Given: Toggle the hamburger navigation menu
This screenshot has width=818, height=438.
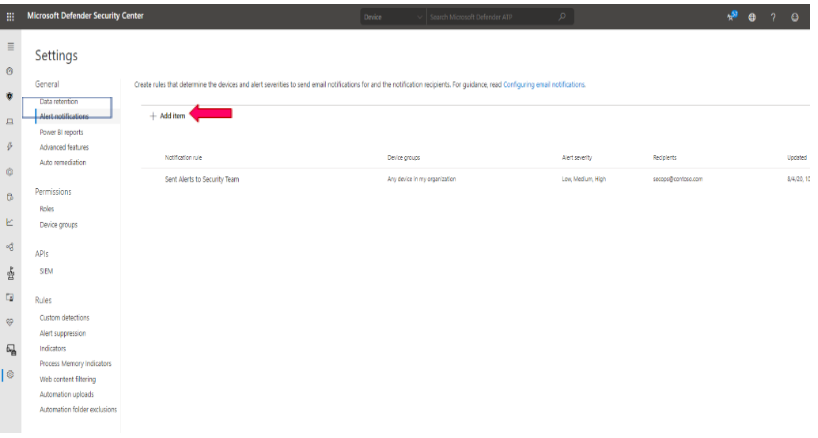Looking at the screenshot, I should [x=10, y=46].
